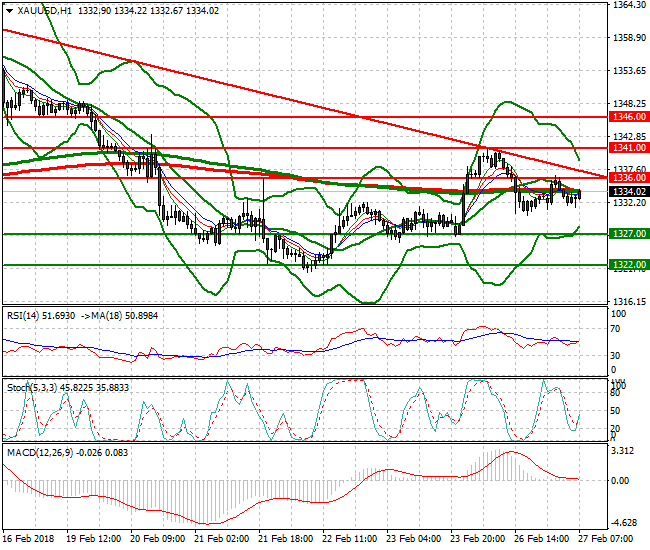650x550 pixels.
Task: Click the 26 Feb 14:00 time label
Action: (x=541, y=539)
